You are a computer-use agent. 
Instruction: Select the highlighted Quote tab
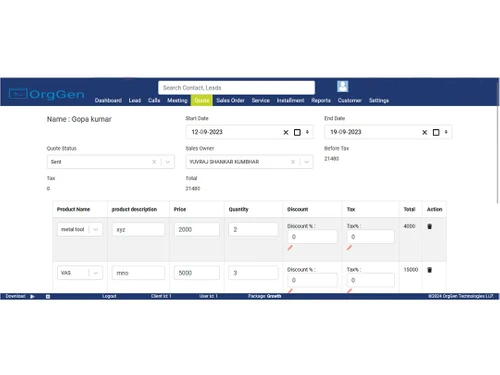click(x=201, y=100)
